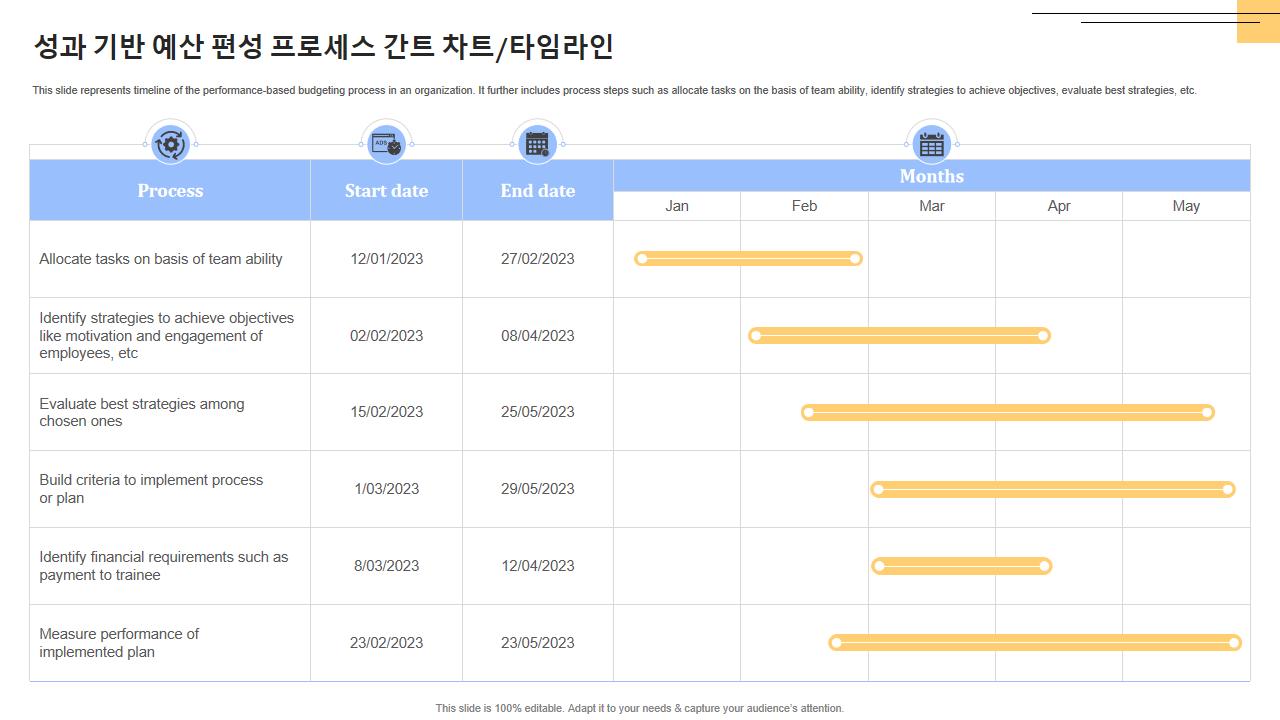Click the Start date column header
The width and height of the screenshot is (1280, 720).
pos(386,190)
